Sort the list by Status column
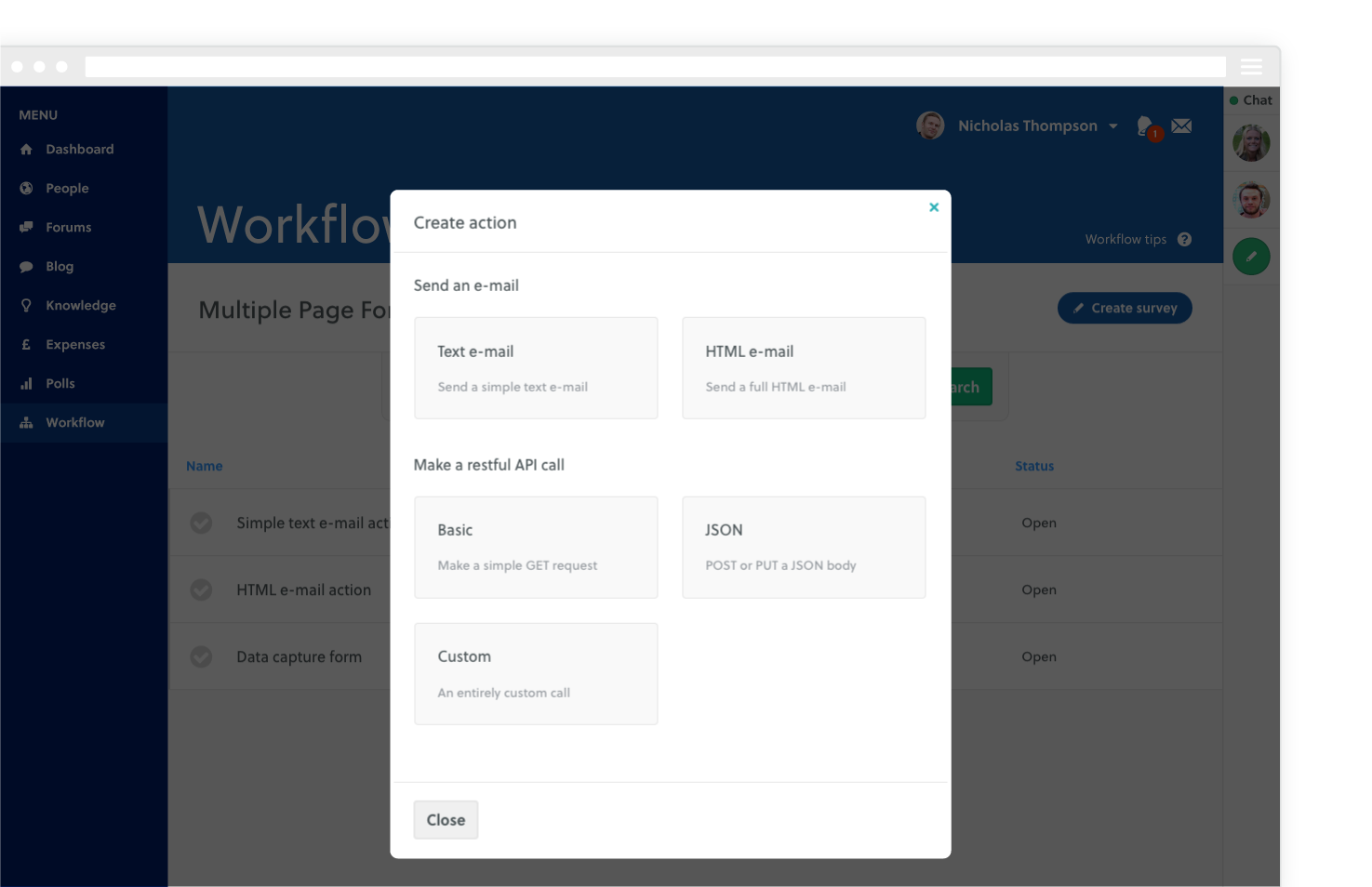 pos(1033,466)
